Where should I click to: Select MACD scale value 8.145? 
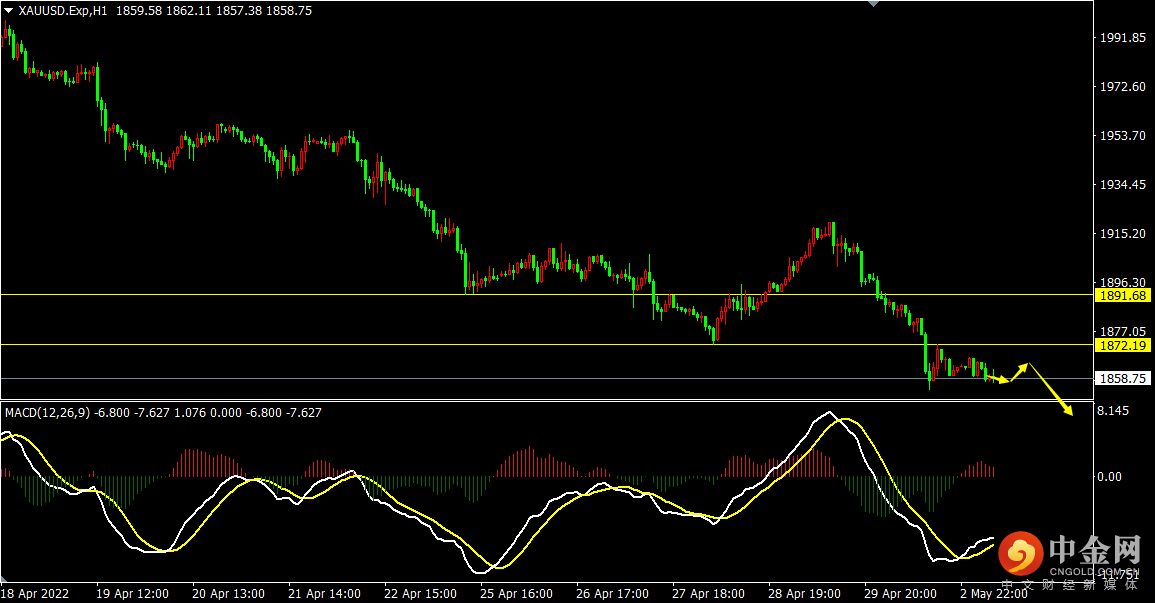1113,411
